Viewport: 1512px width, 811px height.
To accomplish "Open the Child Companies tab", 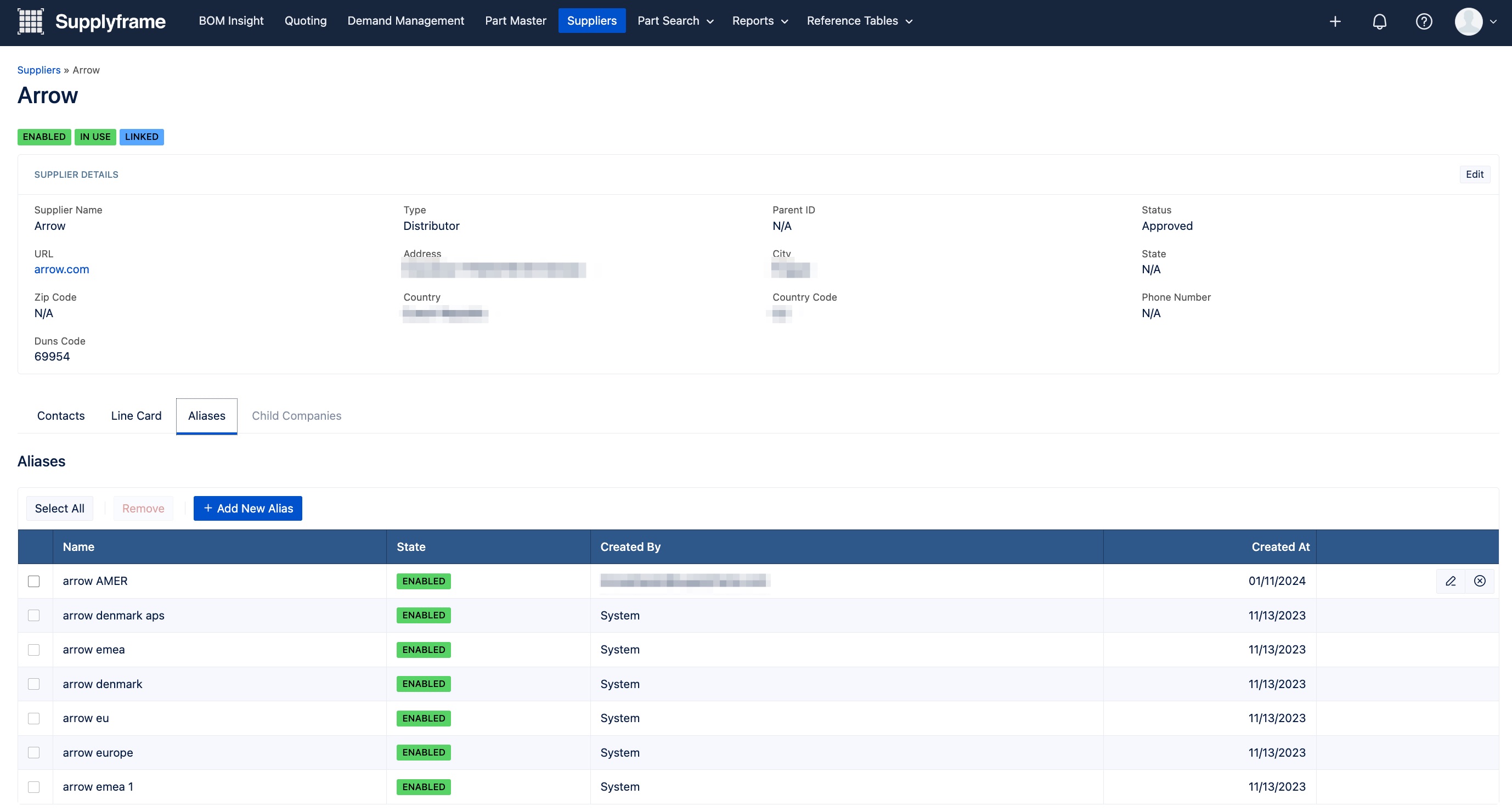I will [296, 416].
